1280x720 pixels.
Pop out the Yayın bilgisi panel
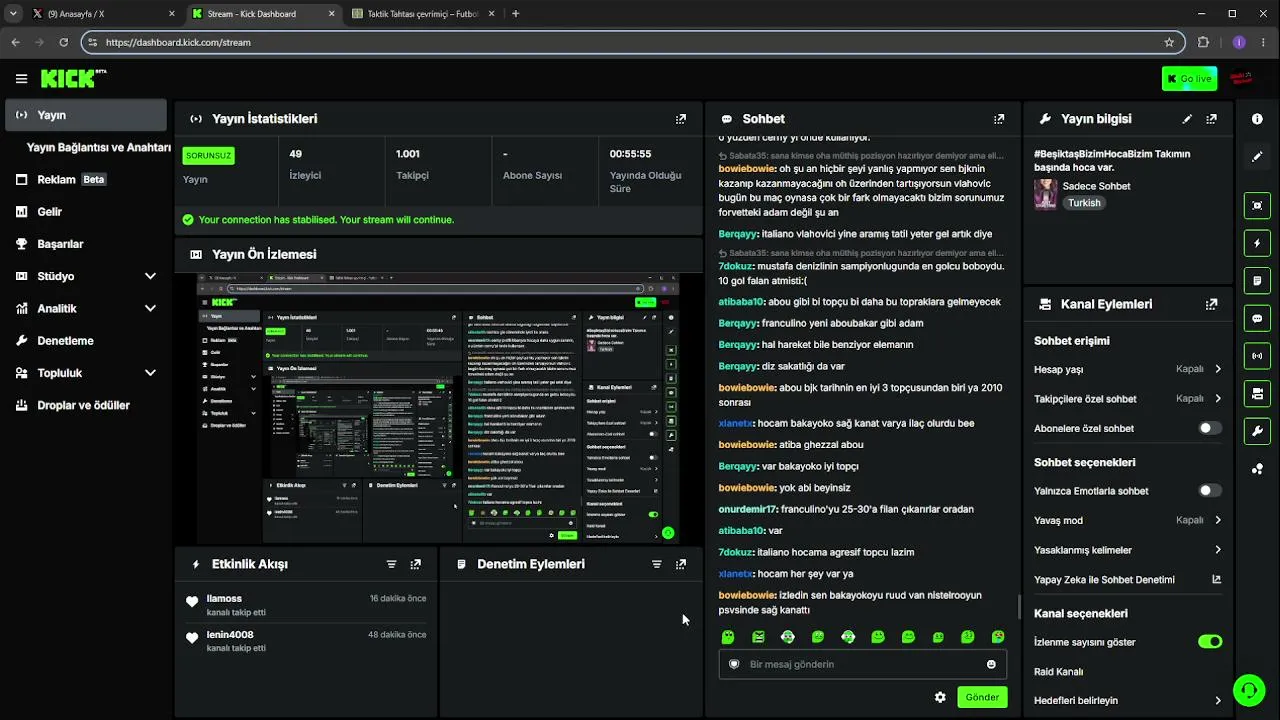coord(1212,119)
